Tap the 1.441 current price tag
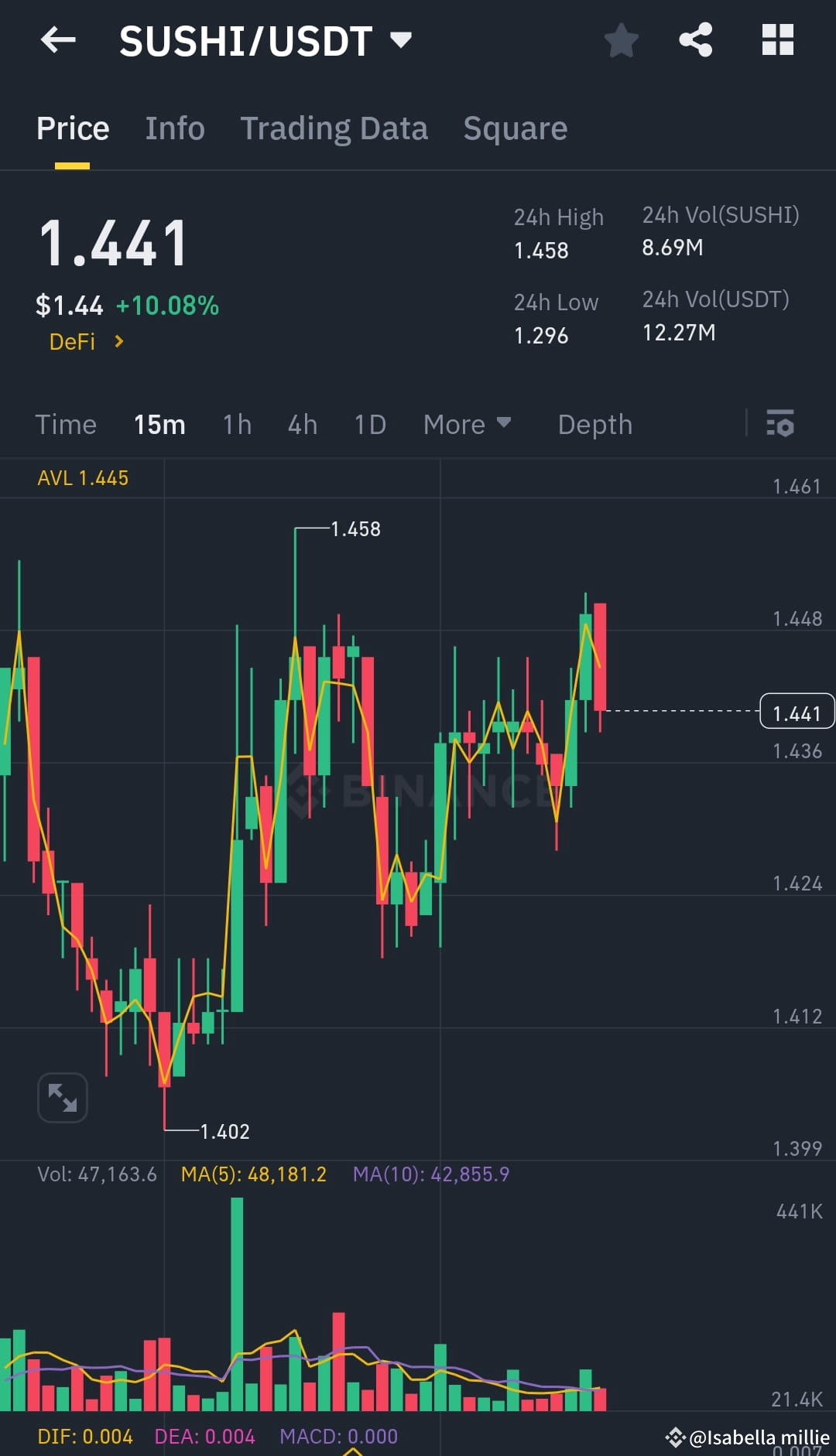 (x=796, y=712)
